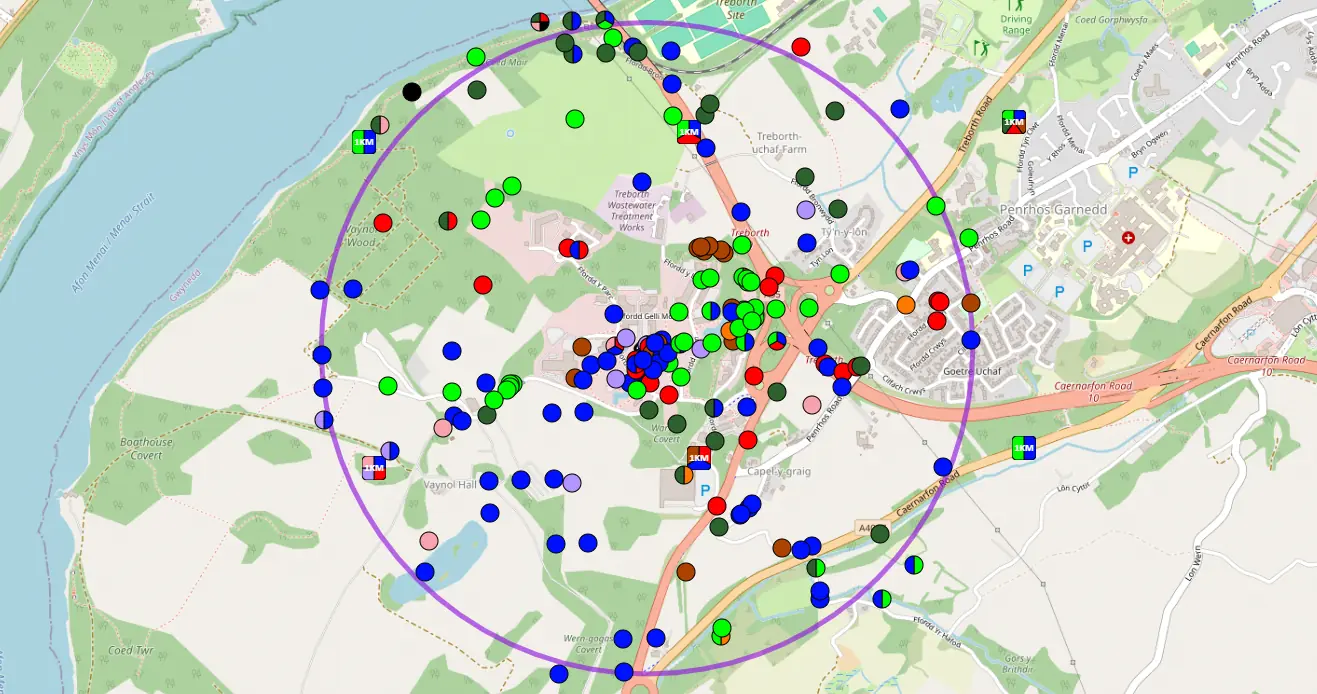
Task: Click the 1KM marker on Caernarfon Road
Action: point(1026,447)
